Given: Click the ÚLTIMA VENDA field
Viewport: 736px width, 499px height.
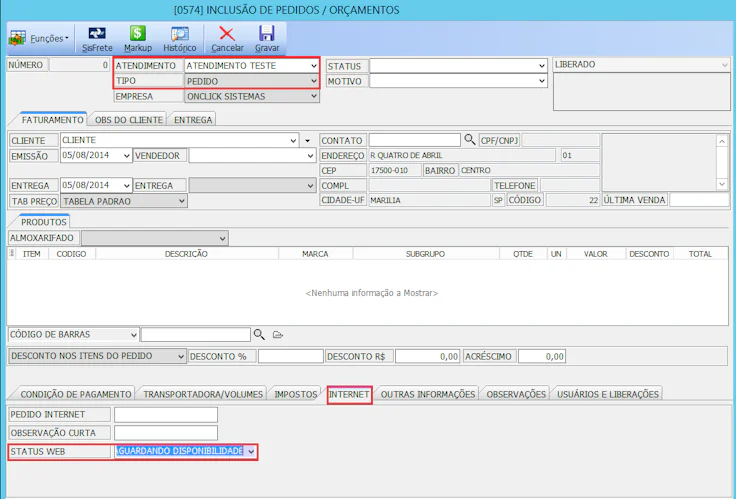Looking at the screenshot, I should tap(699, 200).
